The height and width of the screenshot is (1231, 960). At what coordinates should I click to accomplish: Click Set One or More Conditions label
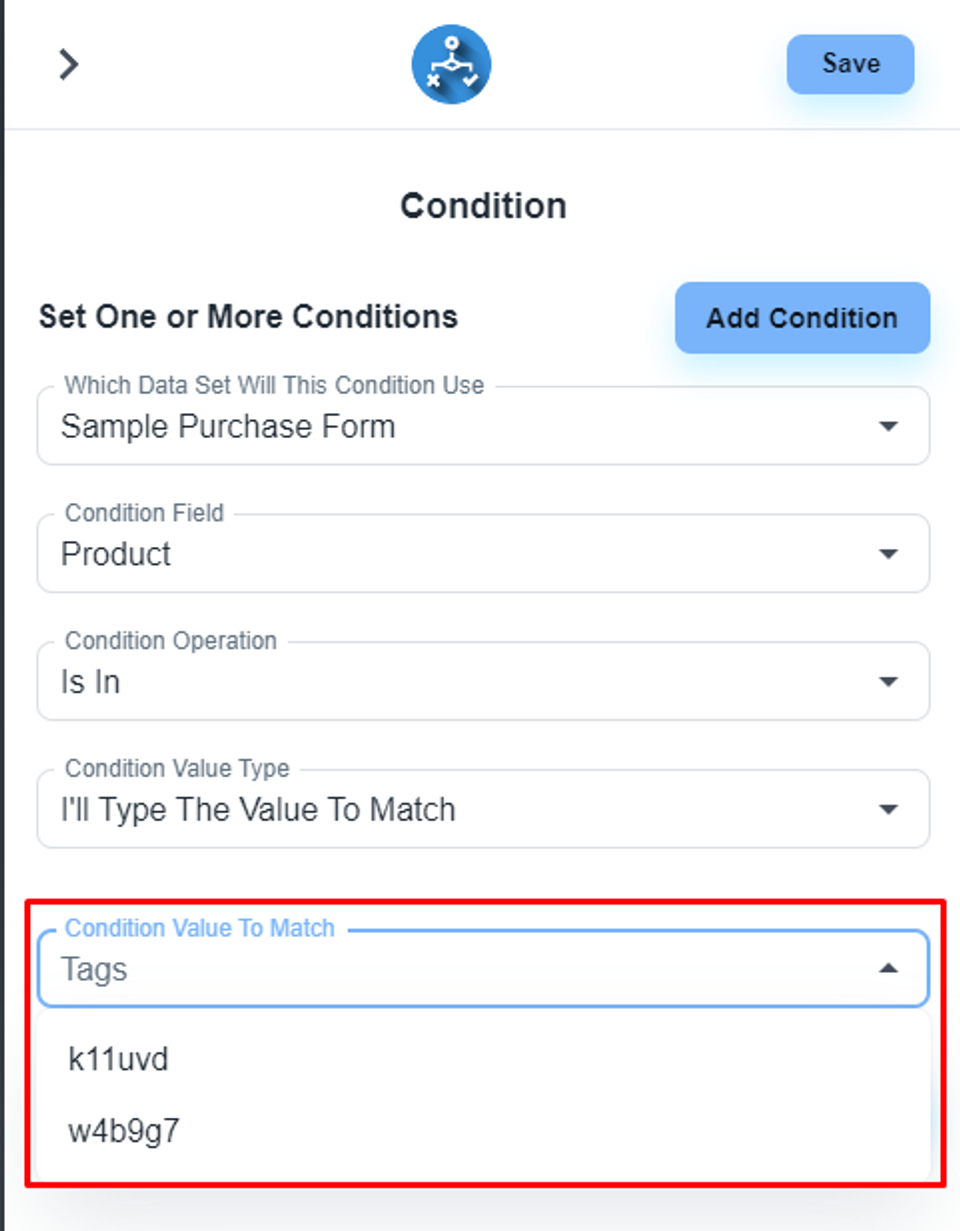(248, 317)
